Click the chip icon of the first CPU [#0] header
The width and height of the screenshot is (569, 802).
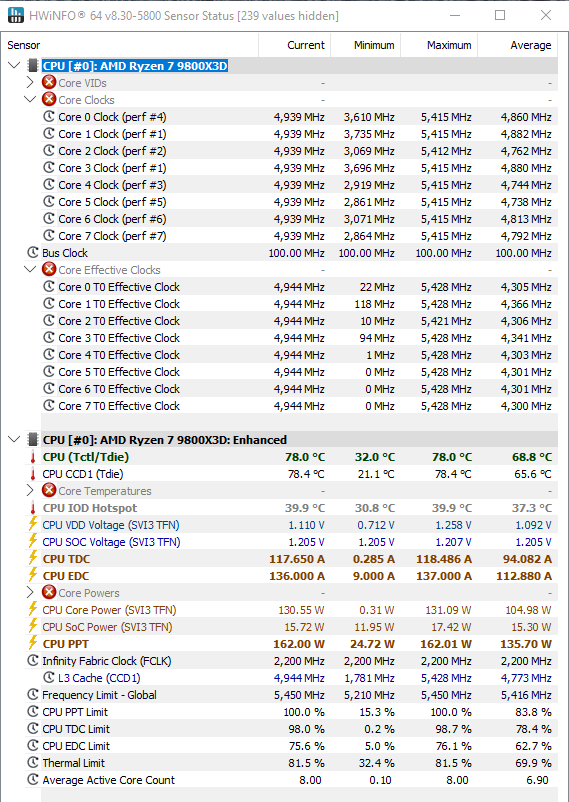[x=33, y=65]
